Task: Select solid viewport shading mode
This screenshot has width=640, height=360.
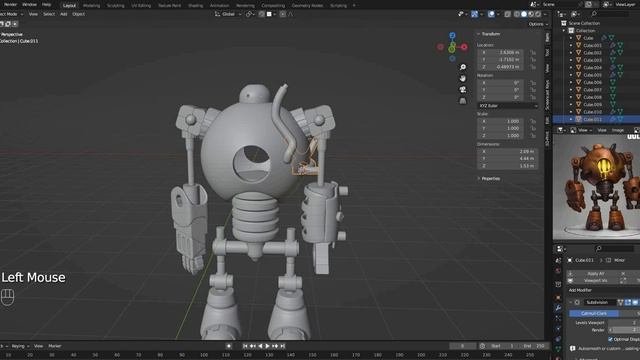Action: [x=524, y=14]
